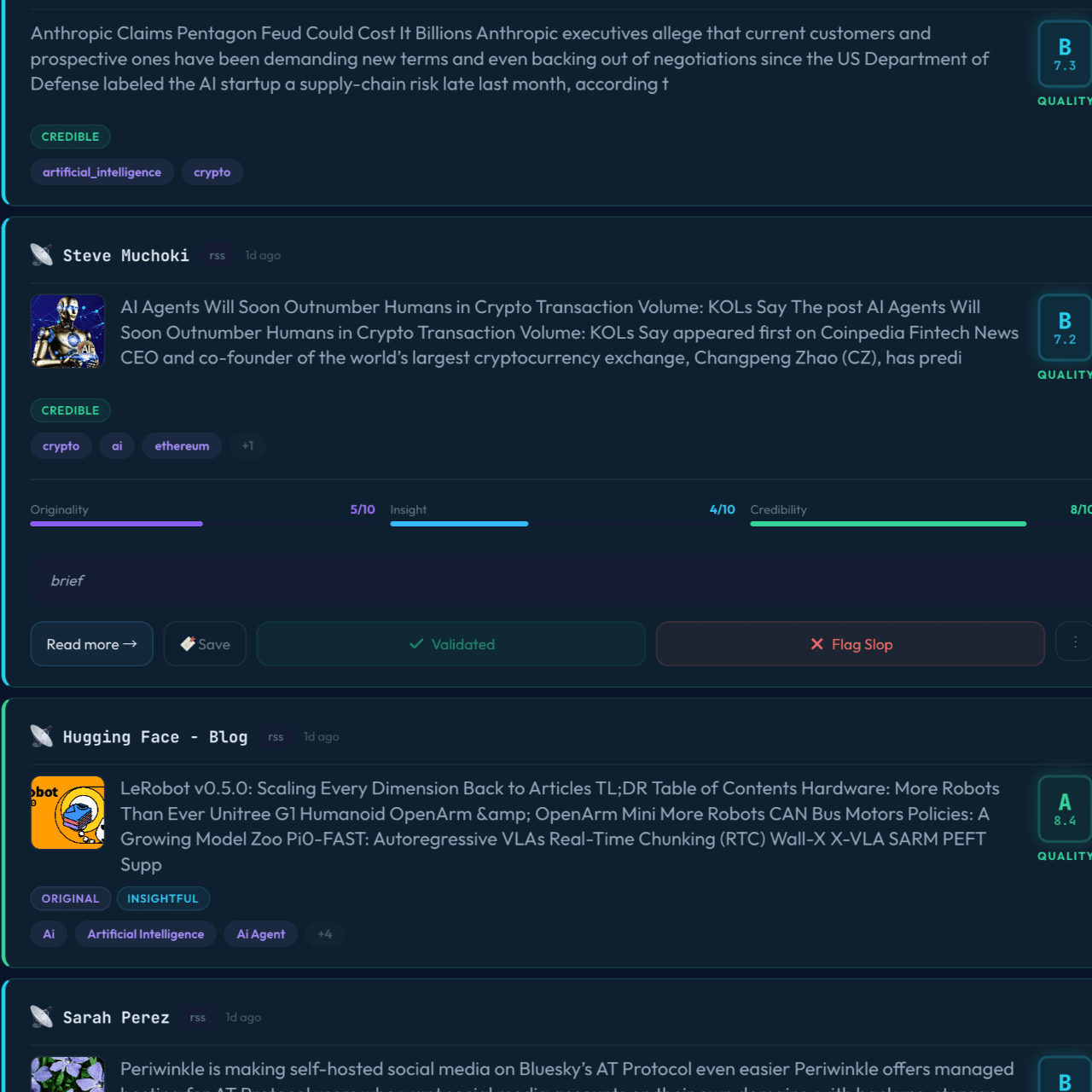The width and height of the screenshot is (1092, 1092).
Task: Expand the +1 hidden tags
Action: (247, 445)
